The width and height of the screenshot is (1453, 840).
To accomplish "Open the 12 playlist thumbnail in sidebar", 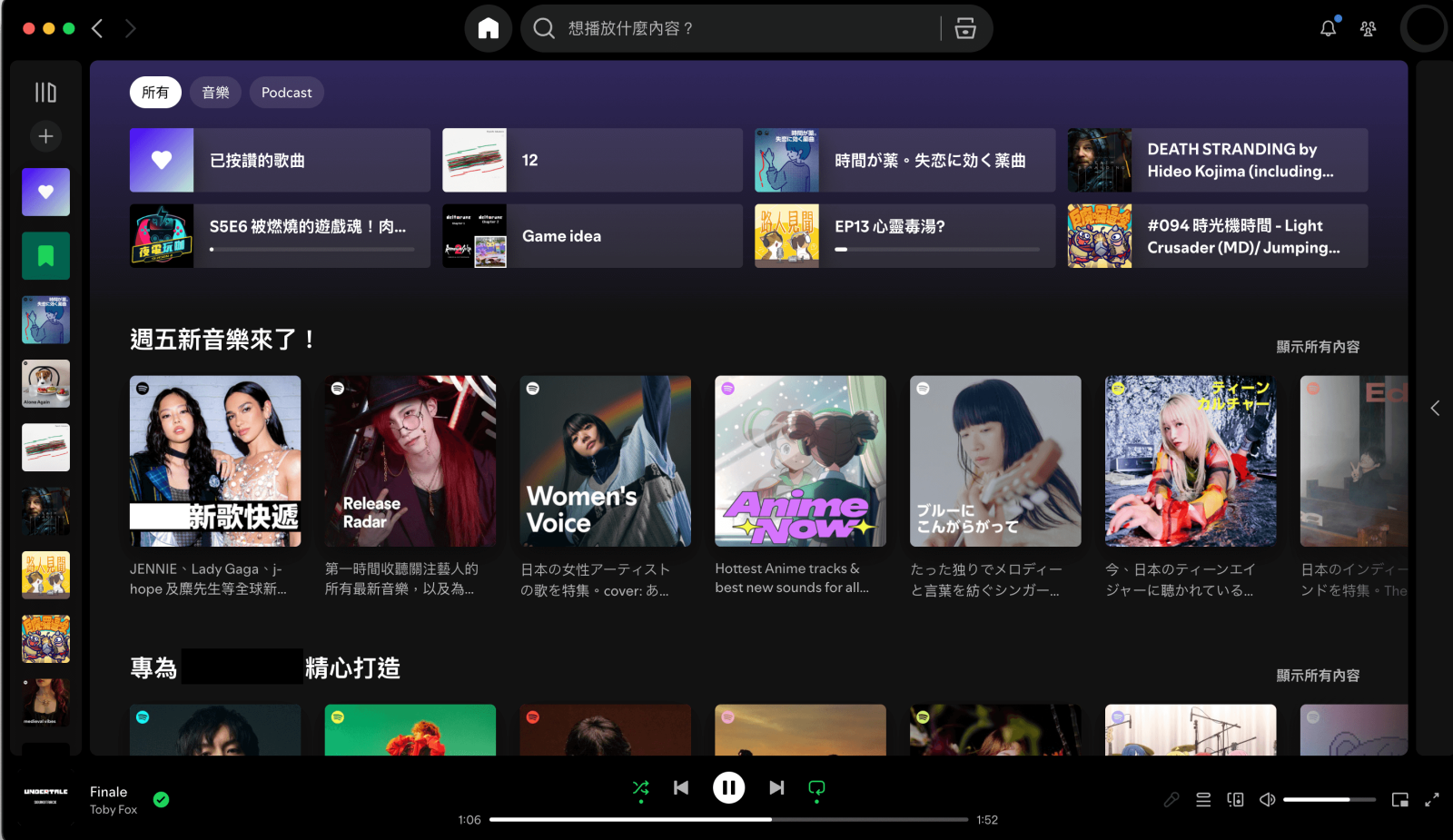I will (x=45, y=447).
